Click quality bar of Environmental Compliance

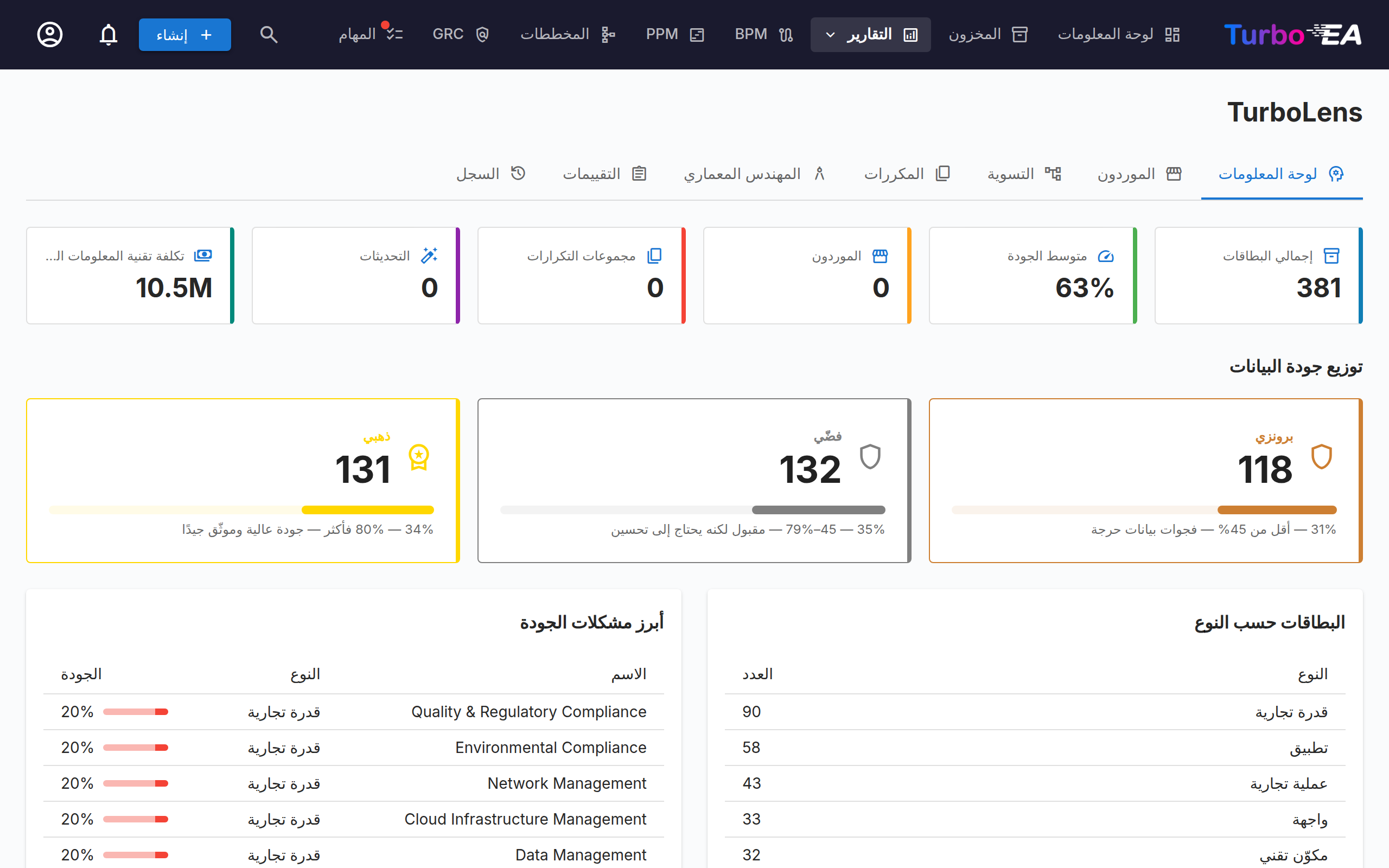coord(136,748)
